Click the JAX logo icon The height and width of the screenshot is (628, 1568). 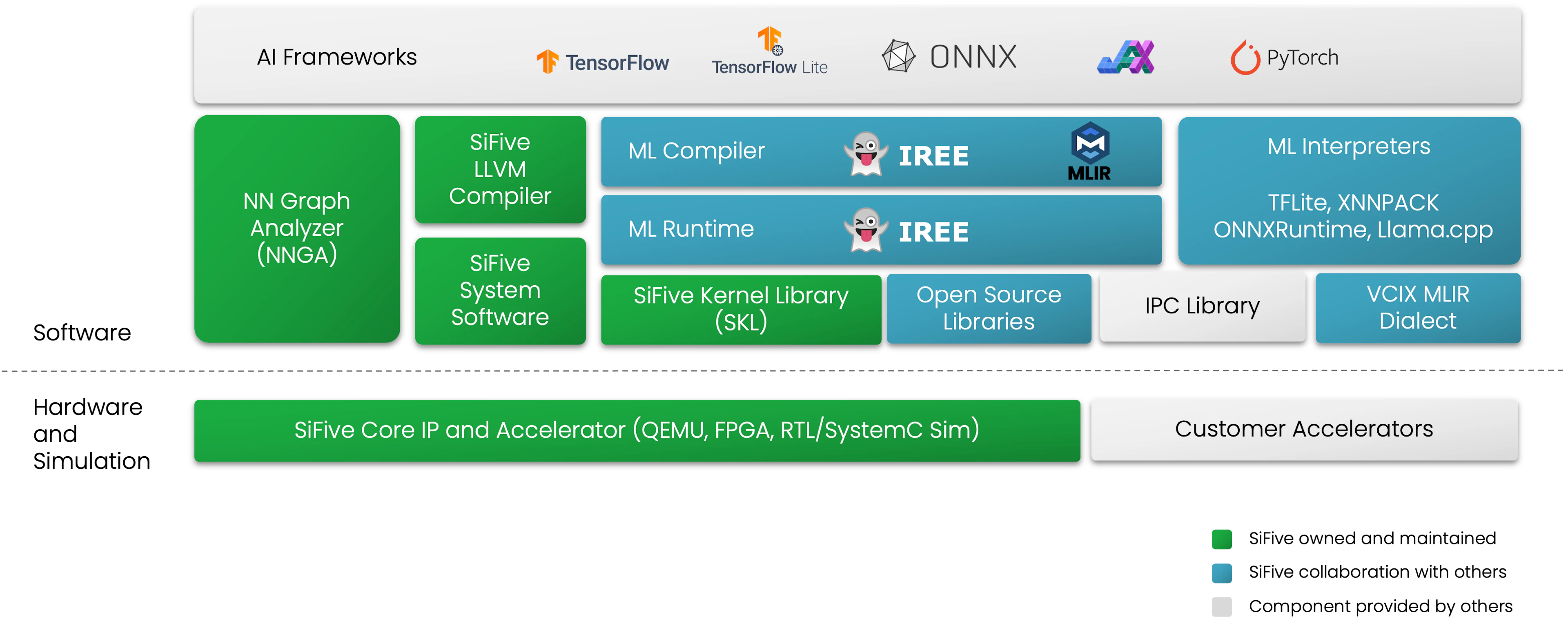pos(1125,57)
